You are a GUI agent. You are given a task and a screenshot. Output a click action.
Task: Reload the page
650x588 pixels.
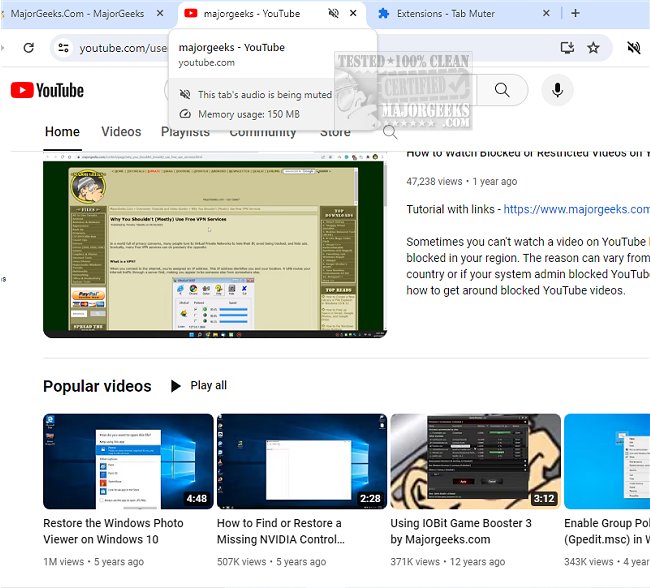click(28, 48)
